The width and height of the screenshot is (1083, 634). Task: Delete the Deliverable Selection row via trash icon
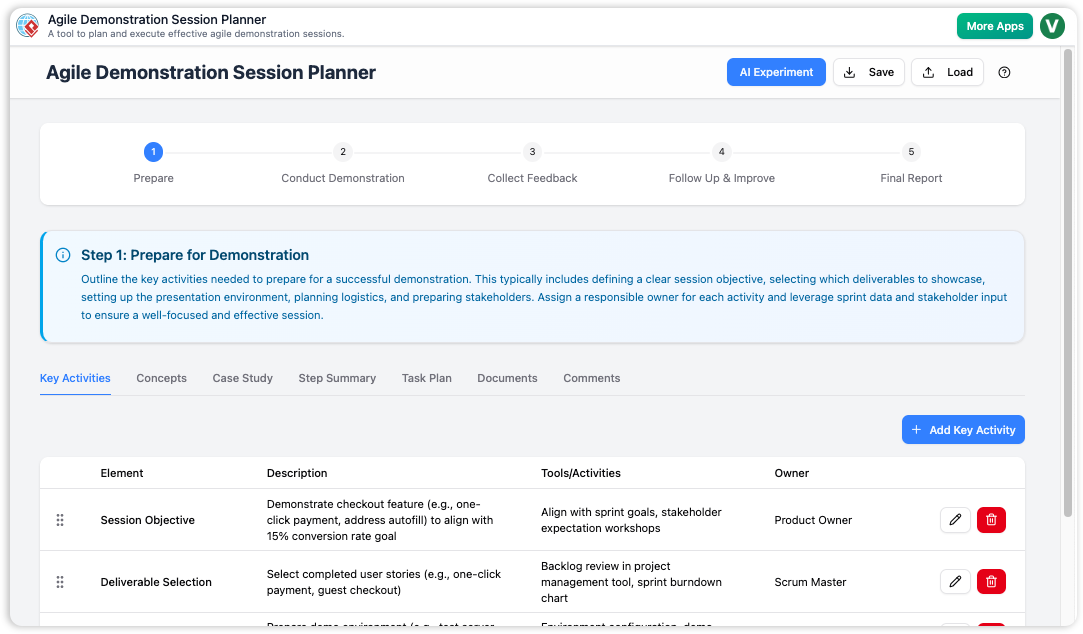[x=991, y=581]
